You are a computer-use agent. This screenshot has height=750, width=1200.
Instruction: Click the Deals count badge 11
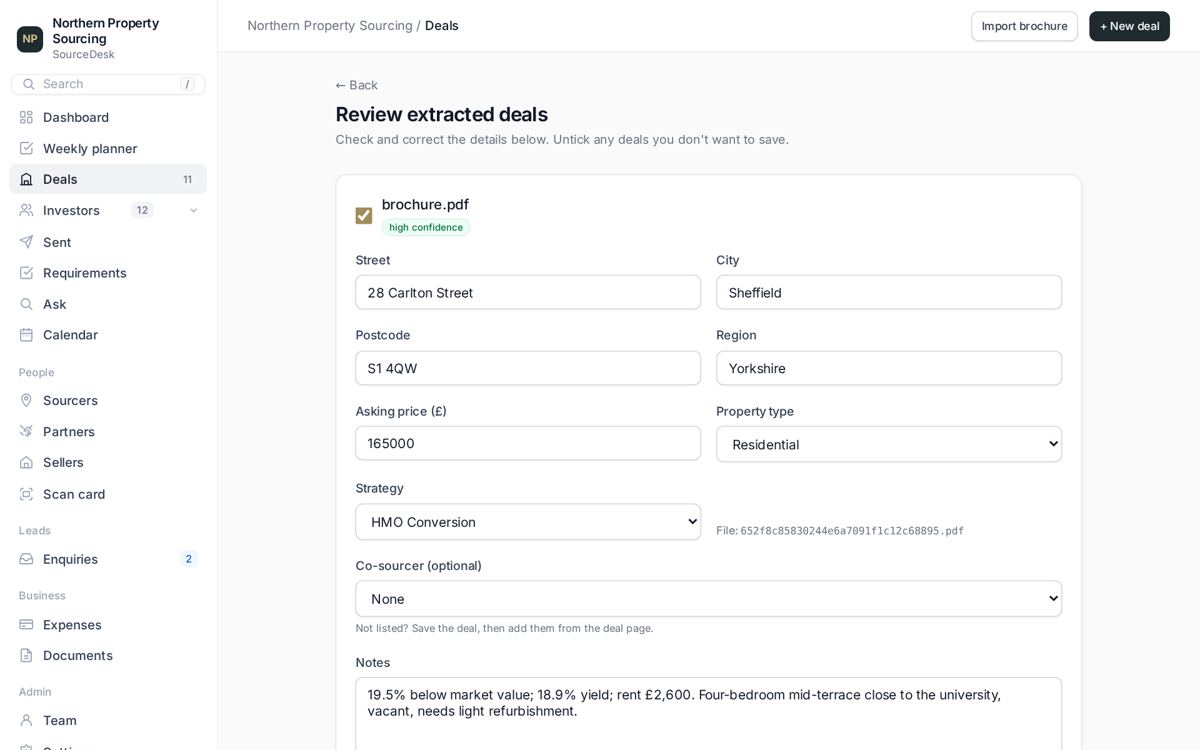click(187, 179)
